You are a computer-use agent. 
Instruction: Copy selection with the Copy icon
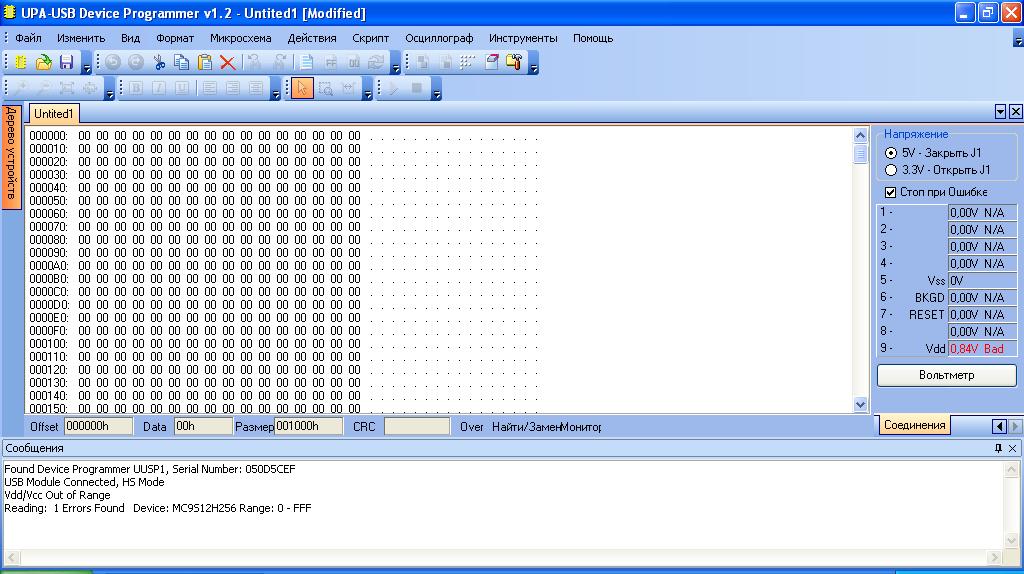coord(182,62)
